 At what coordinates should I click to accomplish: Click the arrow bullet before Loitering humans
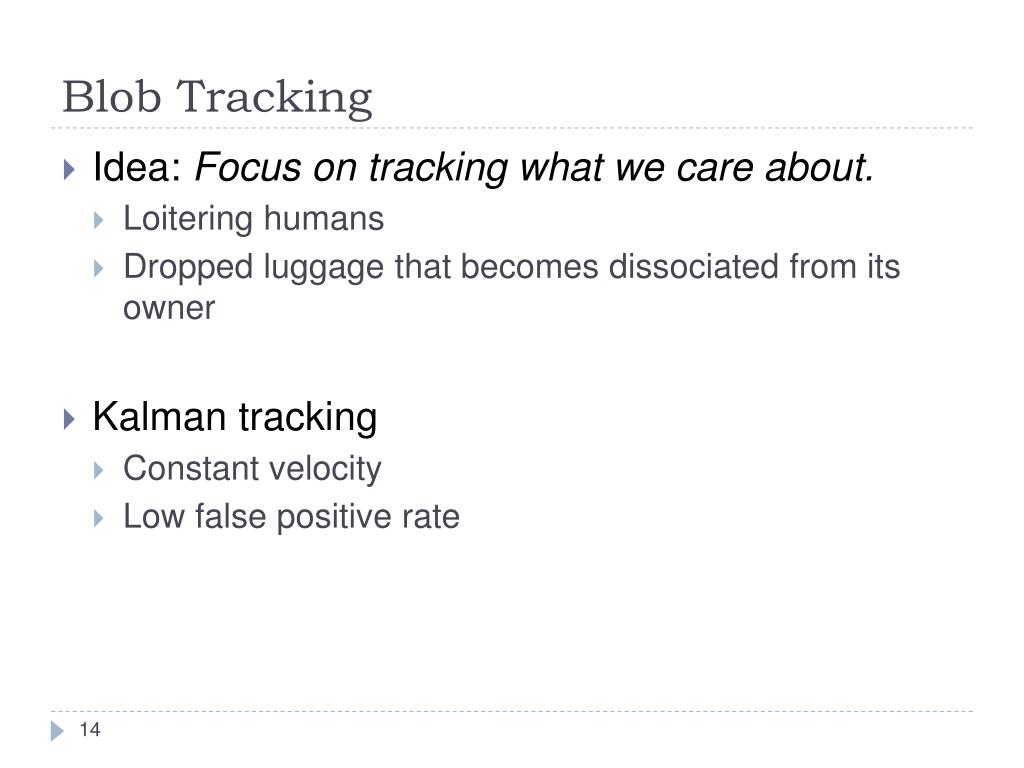pyautogui.click(x=99, y=220)
